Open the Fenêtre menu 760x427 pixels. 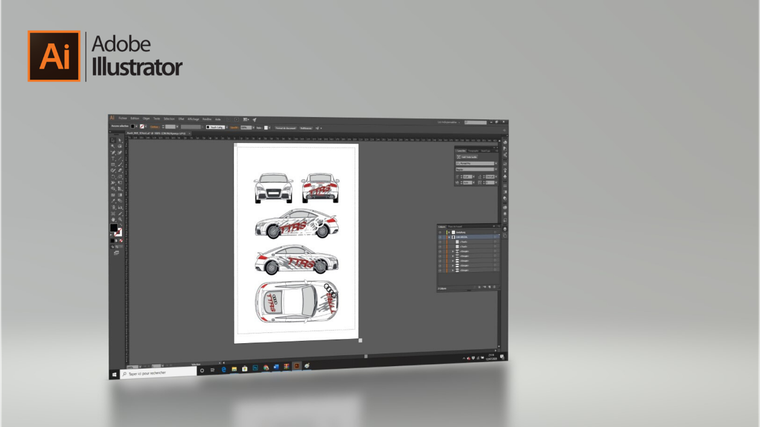pos(207,119)
